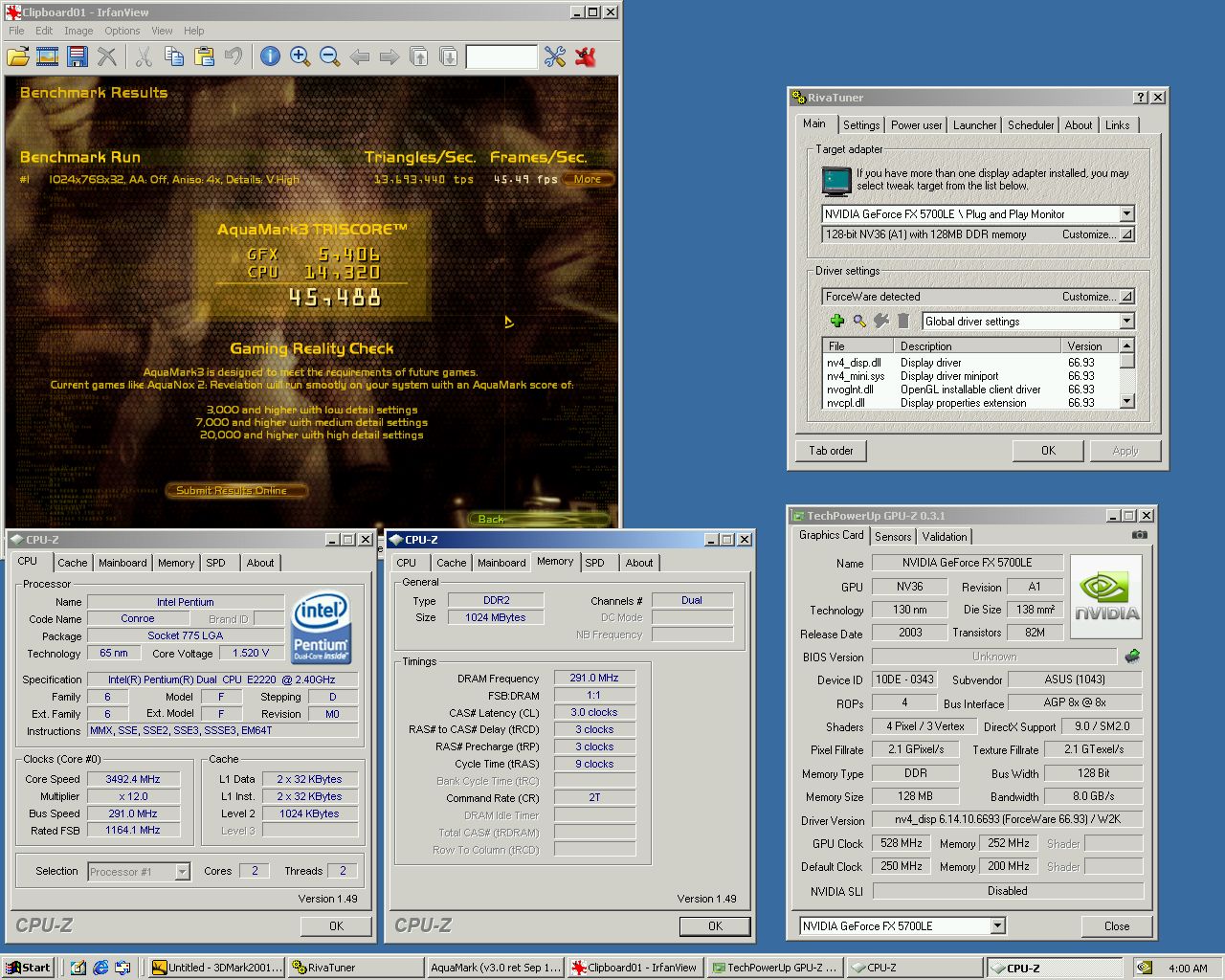Save the BIOS with the GPU-Z chip icon
The height and width of the screenshot is (980, 1225).
1132,657
